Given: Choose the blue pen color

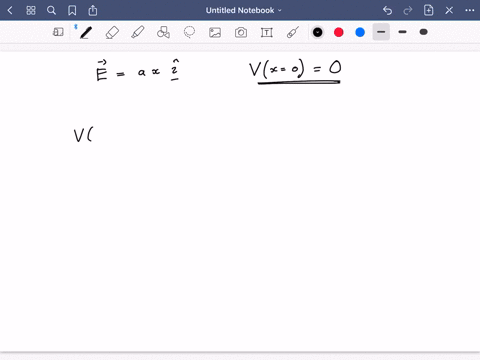Looking at the screenshot, I should click(x=360, y=32).
